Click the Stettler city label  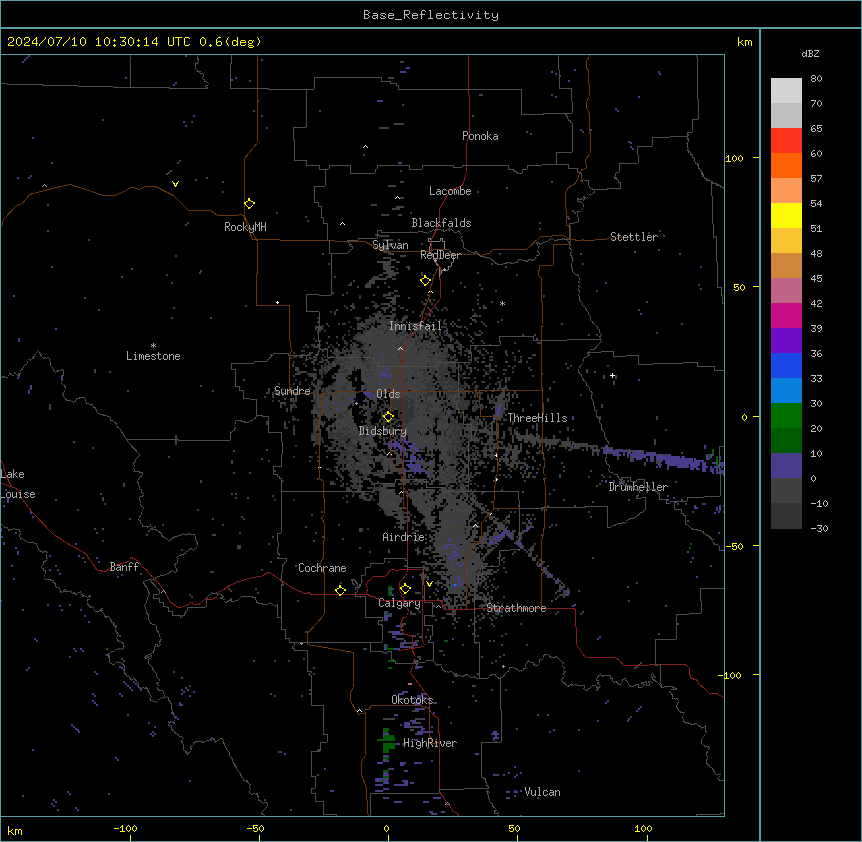634,237
